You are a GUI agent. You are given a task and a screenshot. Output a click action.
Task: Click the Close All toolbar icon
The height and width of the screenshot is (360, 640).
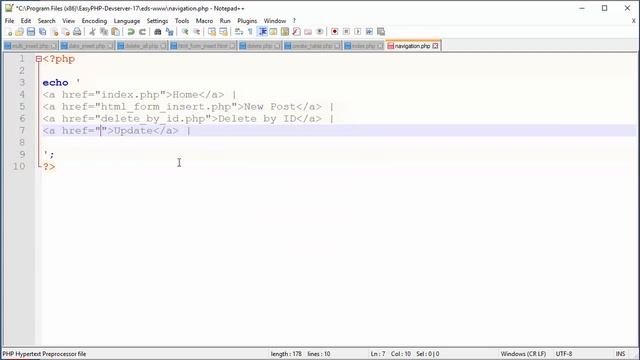[x=65, y=32]
